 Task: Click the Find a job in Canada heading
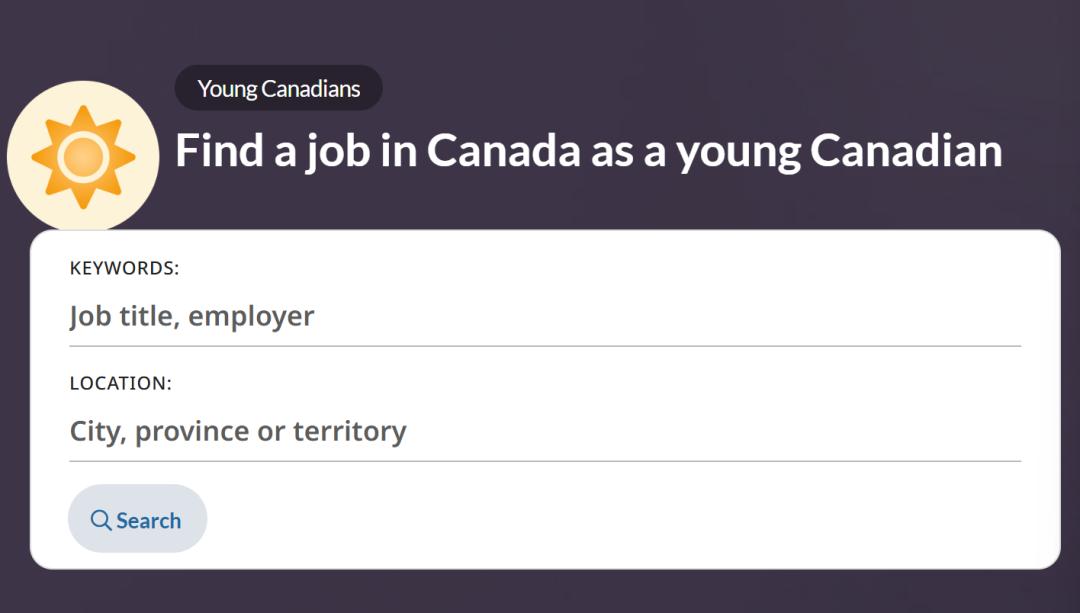pos(588,150)
